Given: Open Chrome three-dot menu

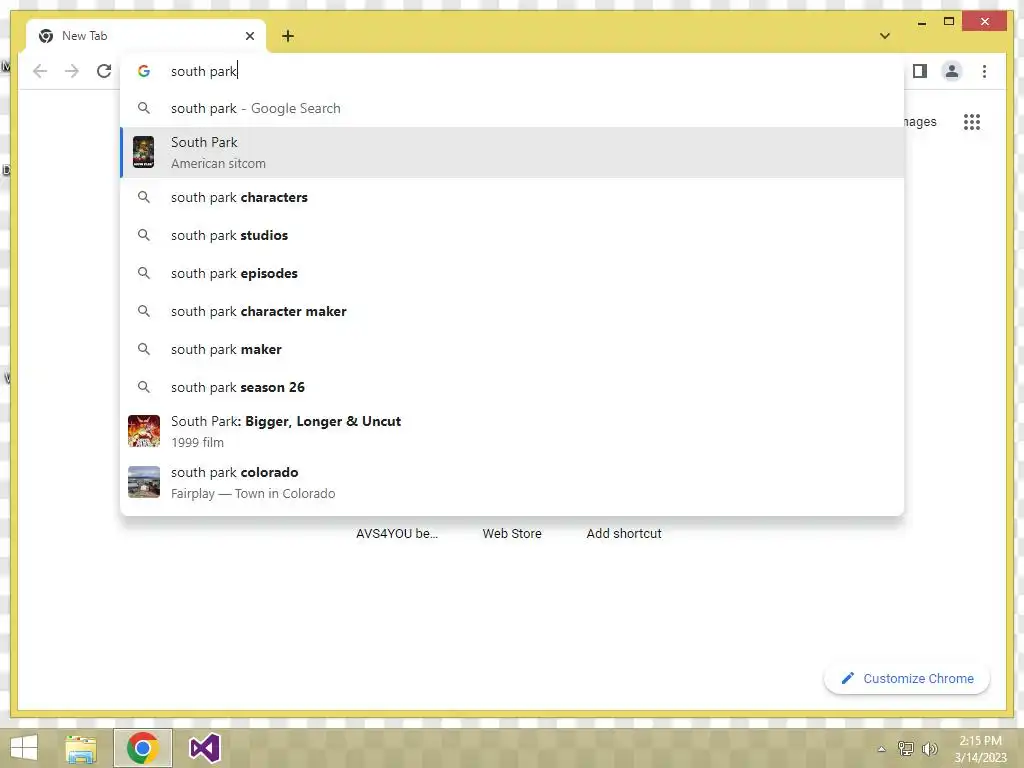Looking at the screenshot, I should 984,71.
